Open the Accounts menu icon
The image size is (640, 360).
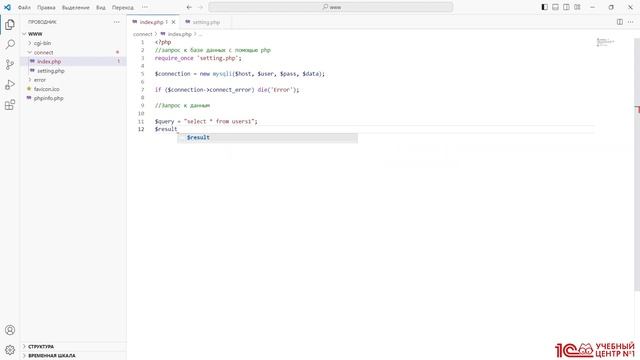click(x=10, y=330)
